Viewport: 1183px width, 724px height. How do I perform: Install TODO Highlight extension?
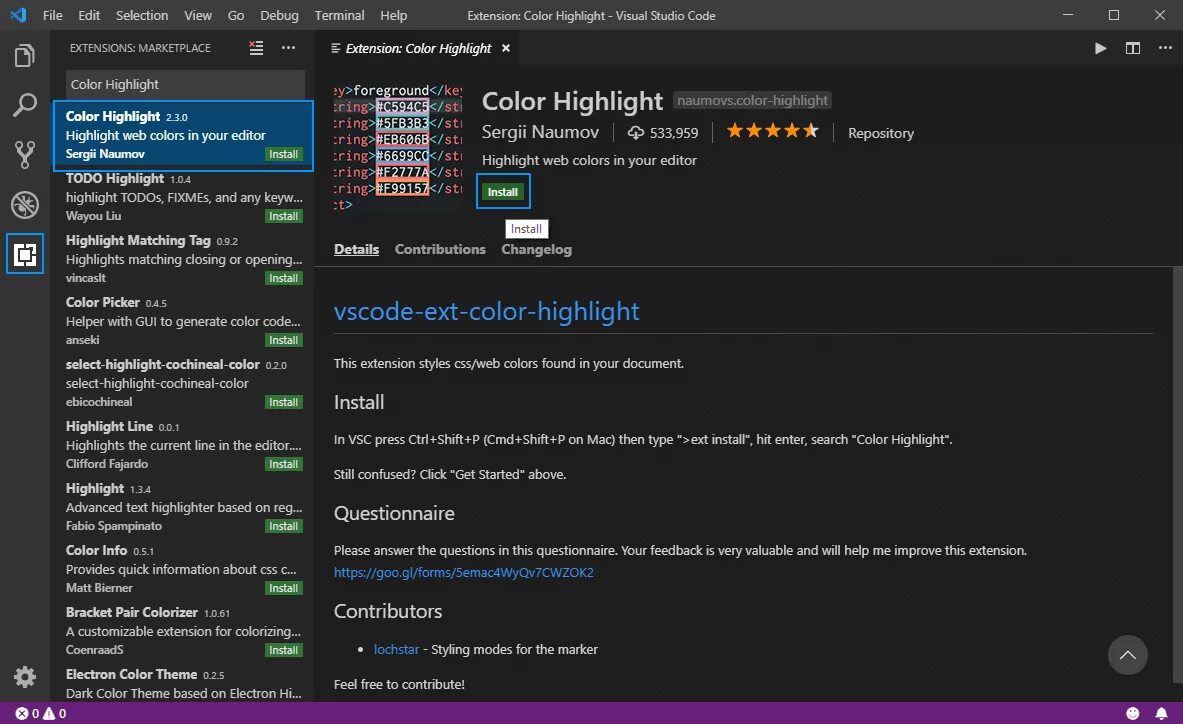pyautogui.click(x=284, y=216)
